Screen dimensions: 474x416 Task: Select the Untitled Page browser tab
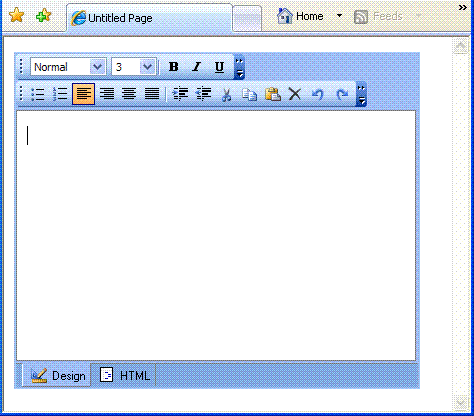coord(150,18)
